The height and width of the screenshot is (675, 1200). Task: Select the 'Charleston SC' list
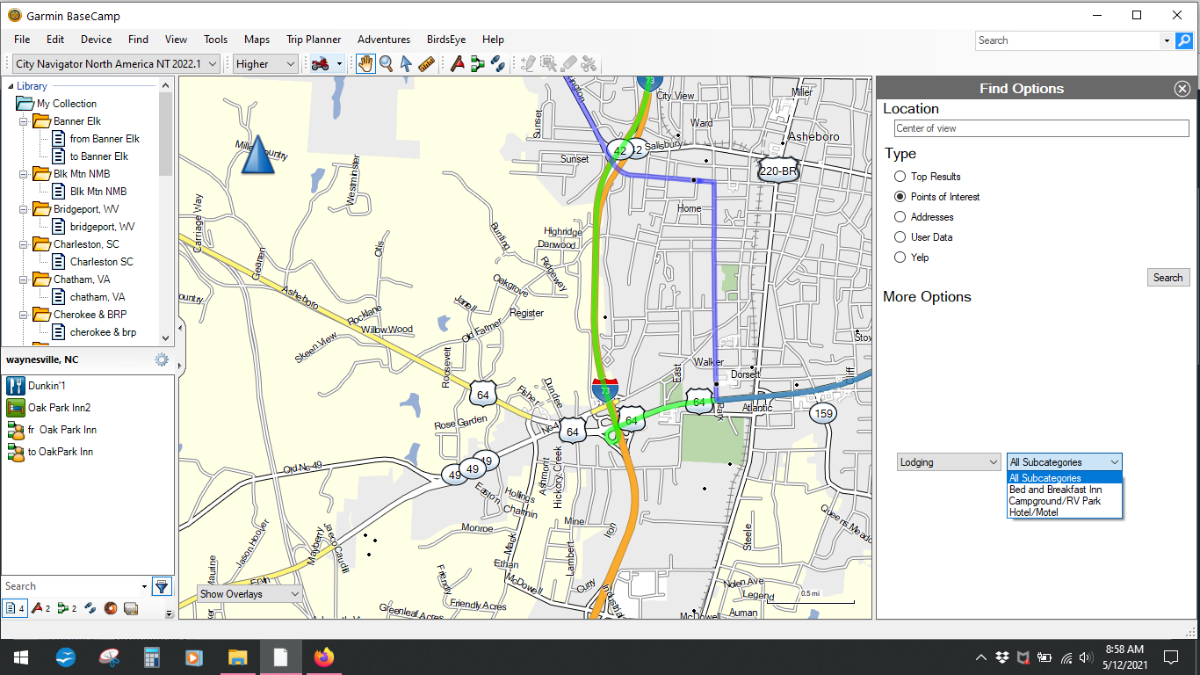pyautogui.click(x=91, y=262)
